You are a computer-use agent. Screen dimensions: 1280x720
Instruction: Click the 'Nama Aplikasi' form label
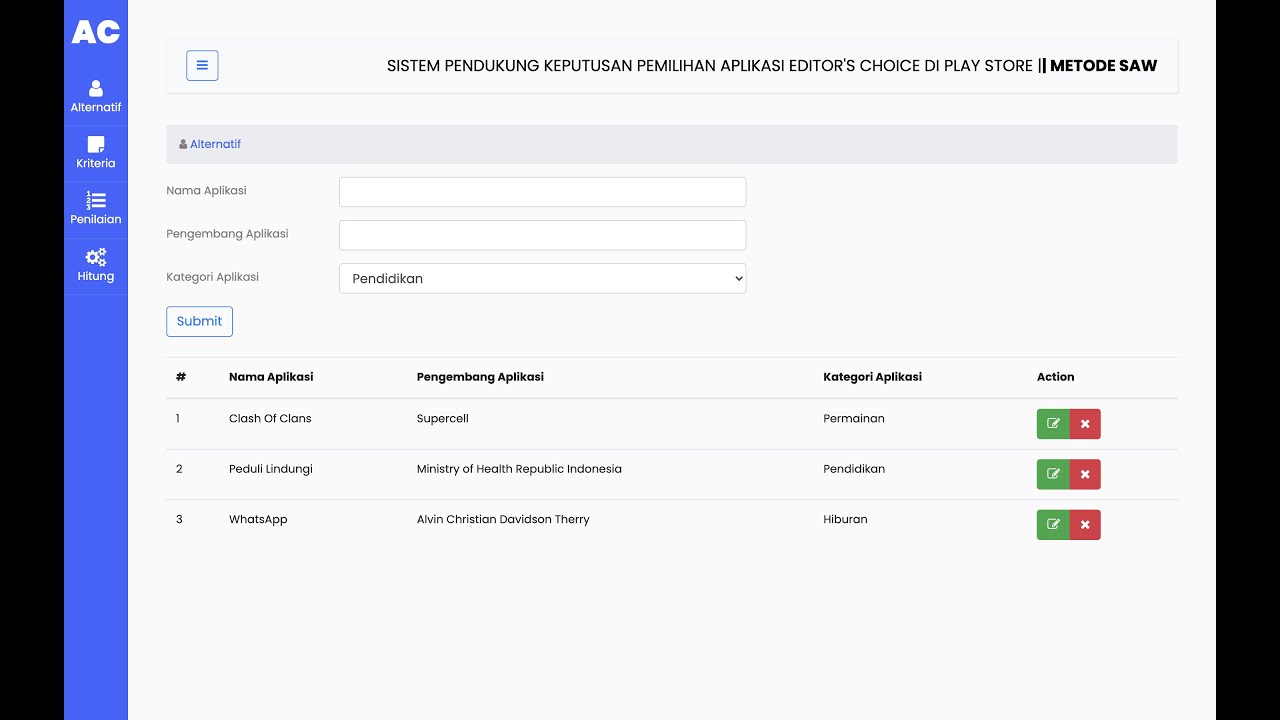click(206, 190)
